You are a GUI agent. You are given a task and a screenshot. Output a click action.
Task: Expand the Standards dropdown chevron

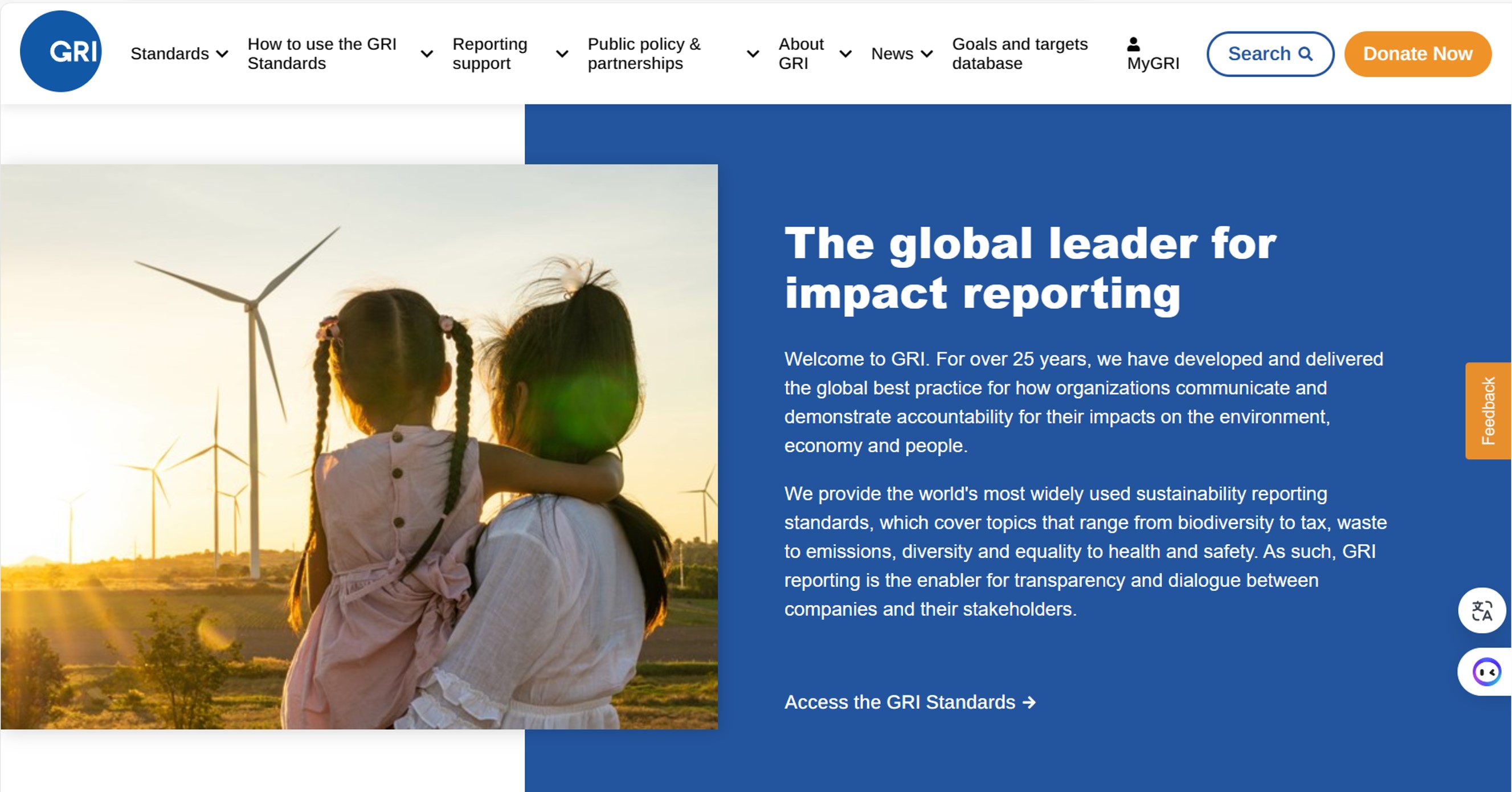tap(222, 54)
